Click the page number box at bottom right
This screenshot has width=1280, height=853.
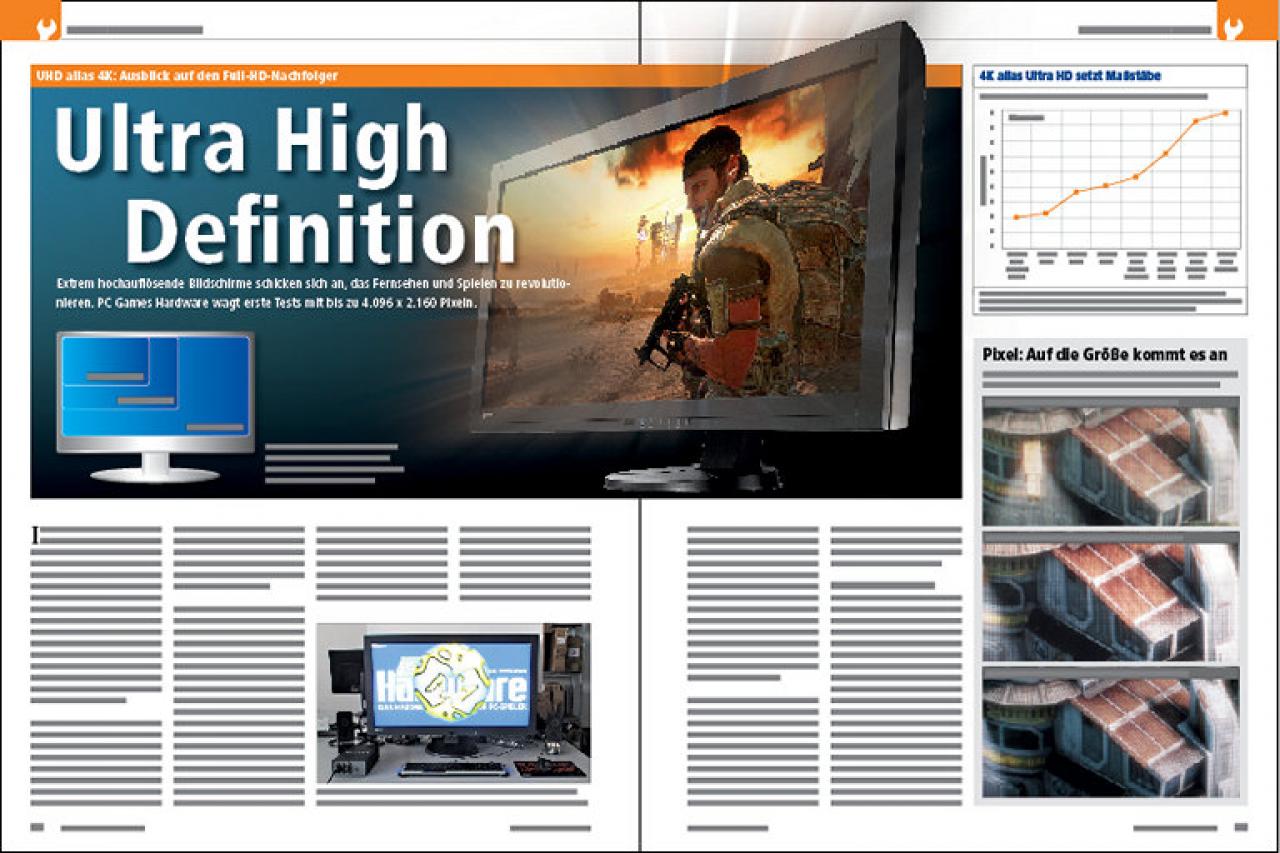pos(1241,827)
